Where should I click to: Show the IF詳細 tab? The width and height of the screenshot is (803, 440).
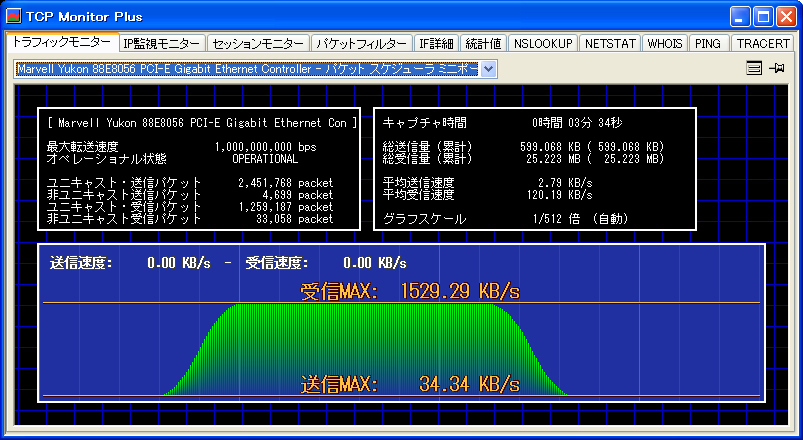point(436,44)
